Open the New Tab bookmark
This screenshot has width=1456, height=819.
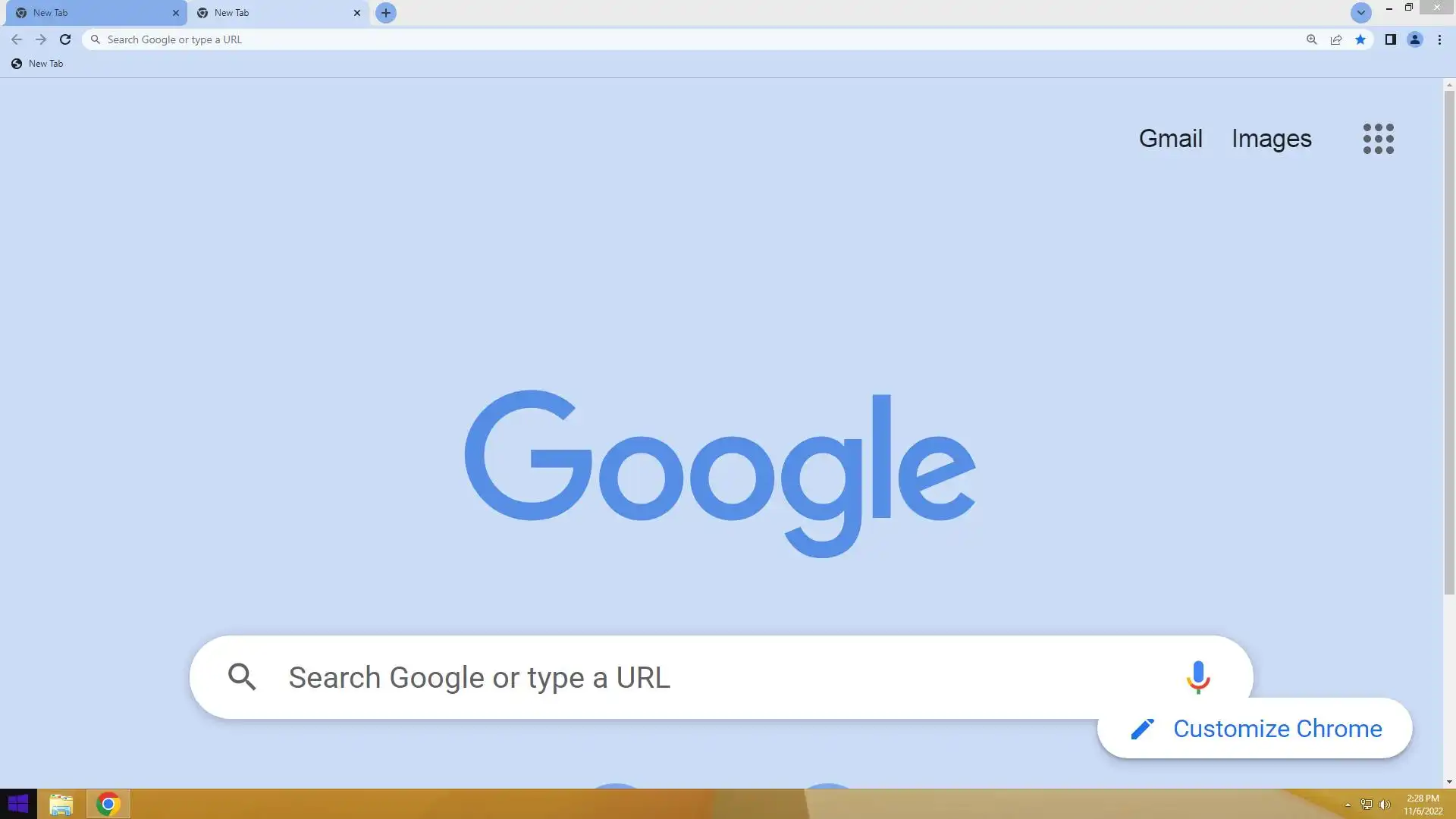click(x=37, y=64)
